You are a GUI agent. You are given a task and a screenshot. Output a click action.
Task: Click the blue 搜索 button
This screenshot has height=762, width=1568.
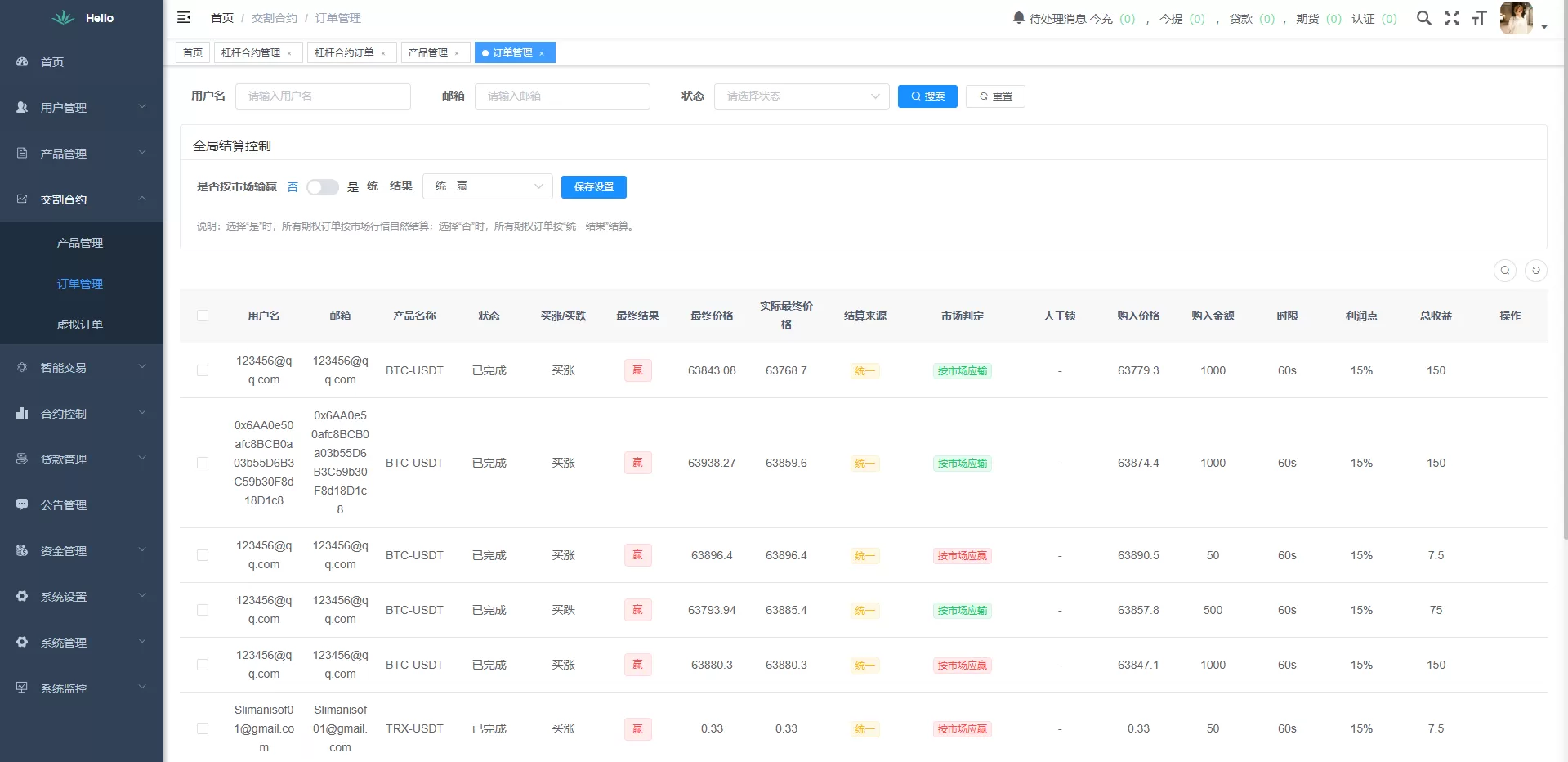point(927,96)
